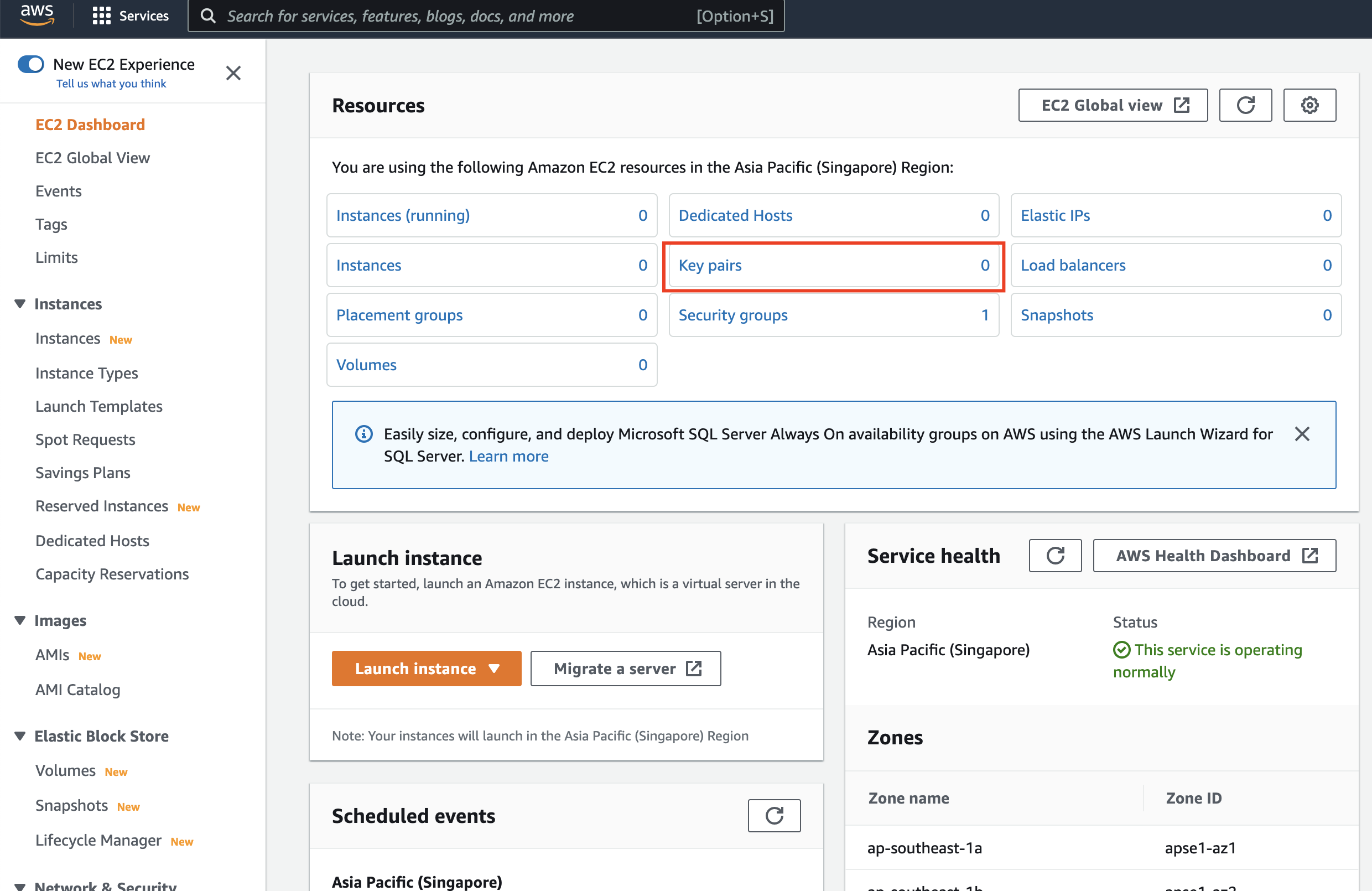This screenshot has width=1372, height=891.
Task: Refresh the Scheduled events panel
Action: click(x=773, y=815)
